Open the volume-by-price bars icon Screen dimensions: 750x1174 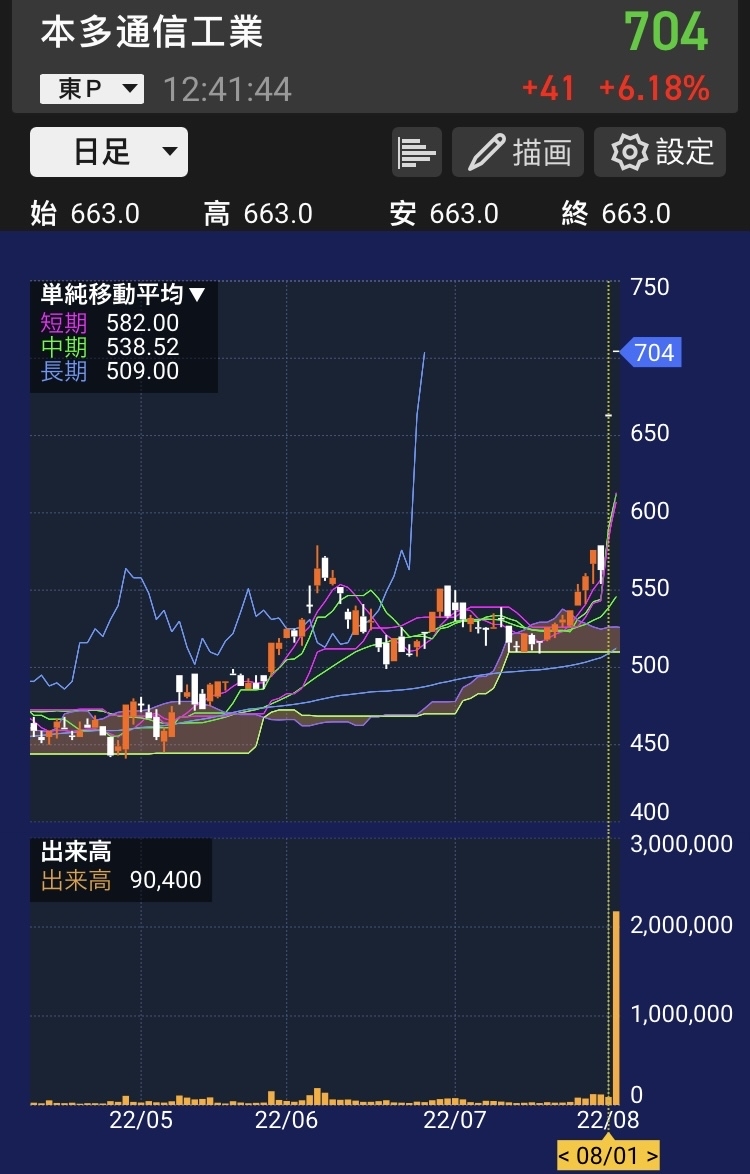click(x=417, y=153)
